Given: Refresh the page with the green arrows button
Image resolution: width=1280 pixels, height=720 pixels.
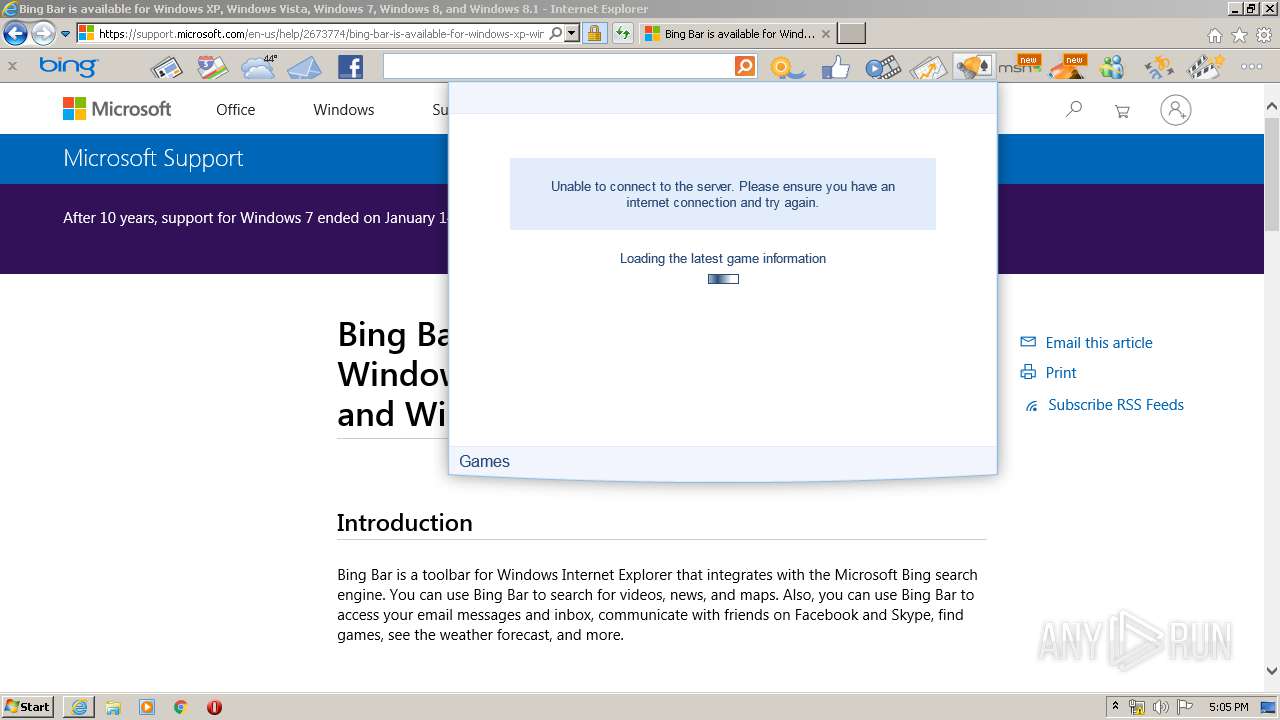Looking at the screenshot, I should pos(622,33).
